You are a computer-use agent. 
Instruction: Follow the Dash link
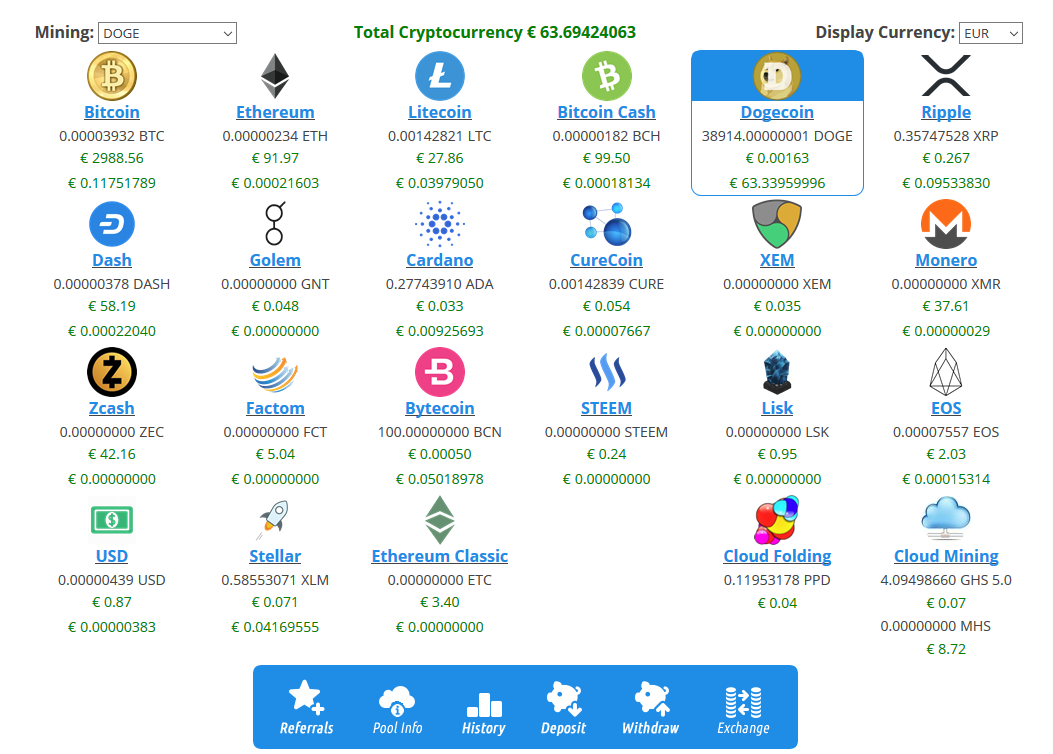click(111, 260)
